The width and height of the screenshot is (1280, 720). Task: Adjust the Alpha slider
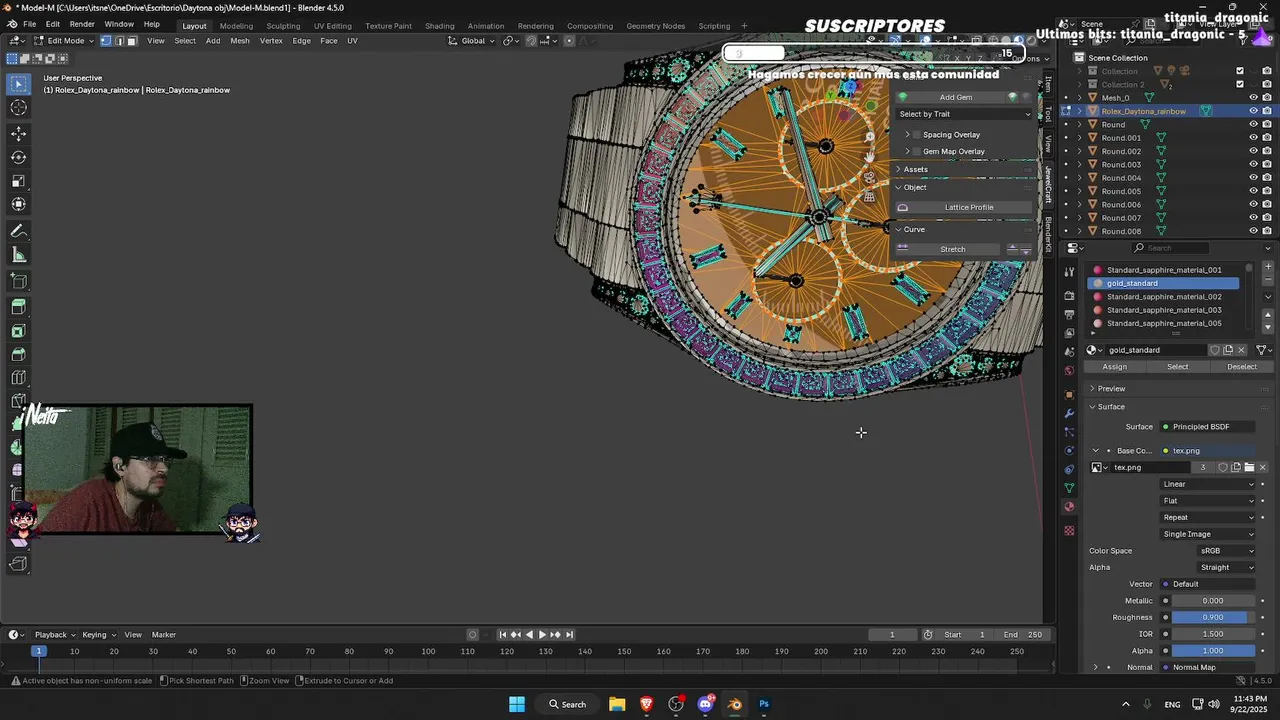click(1213, 651)
